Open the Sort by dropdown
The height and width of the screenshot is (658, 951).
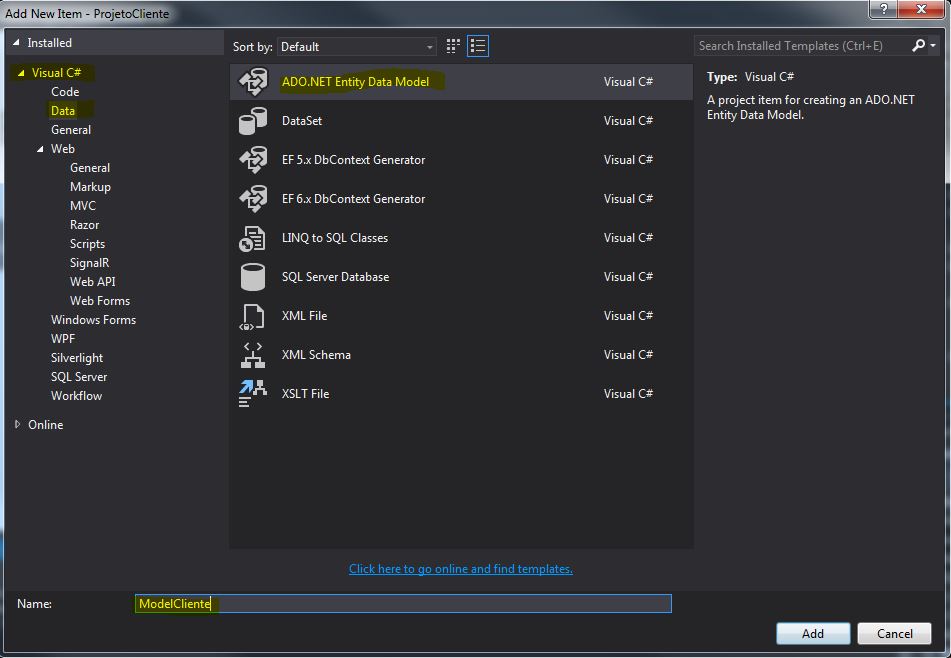pyautogui.click(x=428, y=46)
